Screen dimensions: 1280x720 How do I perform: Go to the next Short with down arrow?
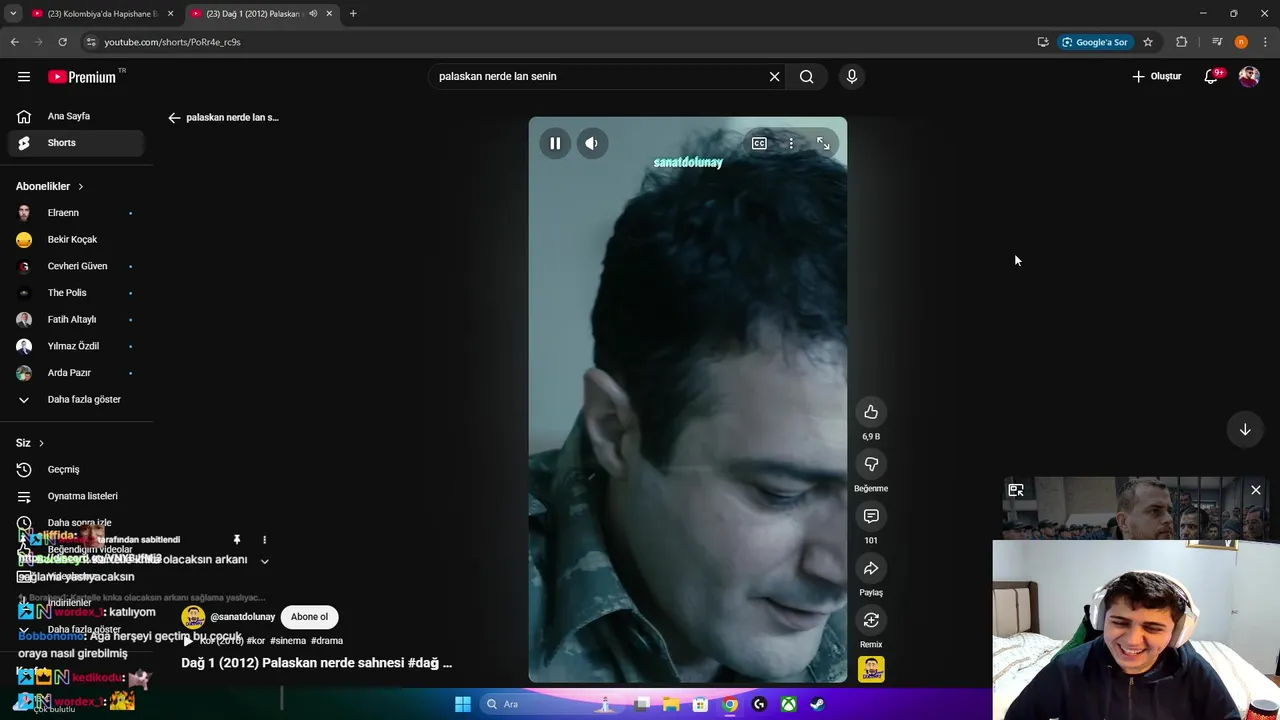(x=1245, y=429)
